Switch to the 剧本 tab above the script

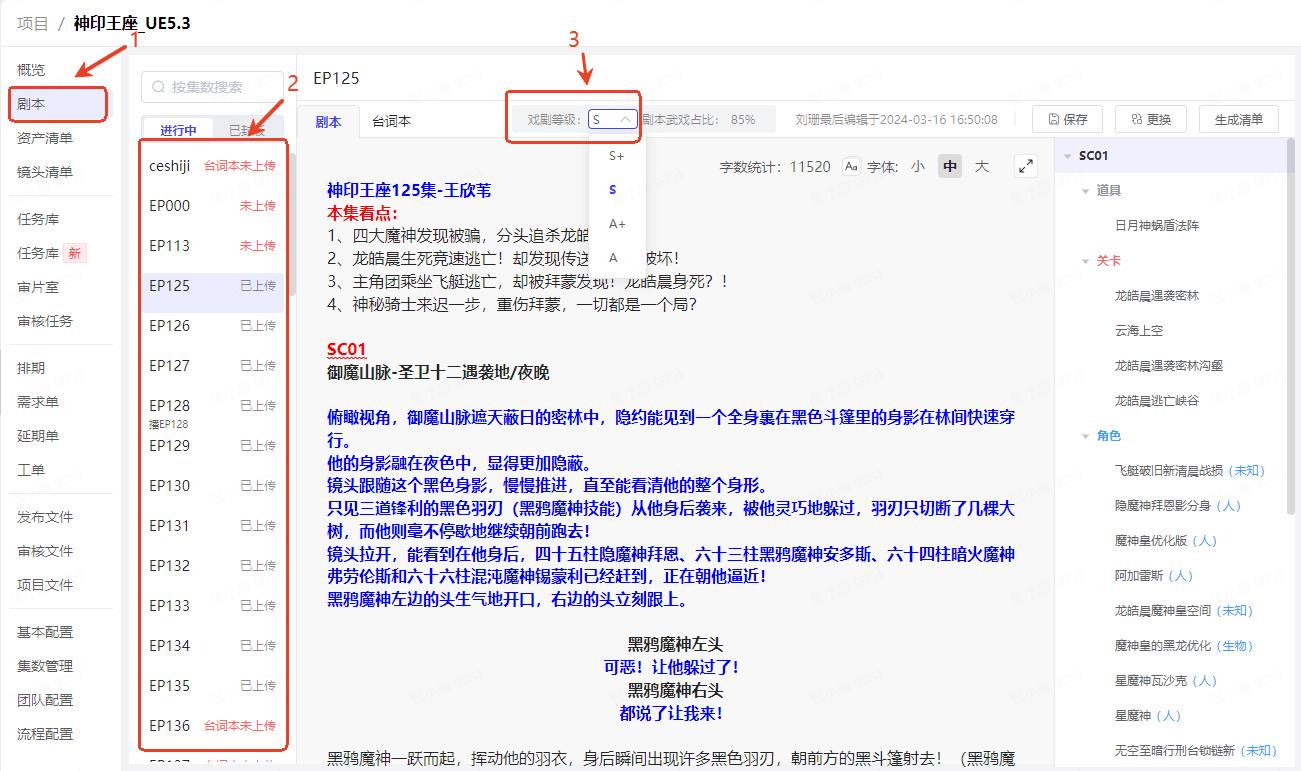[328, 121]
